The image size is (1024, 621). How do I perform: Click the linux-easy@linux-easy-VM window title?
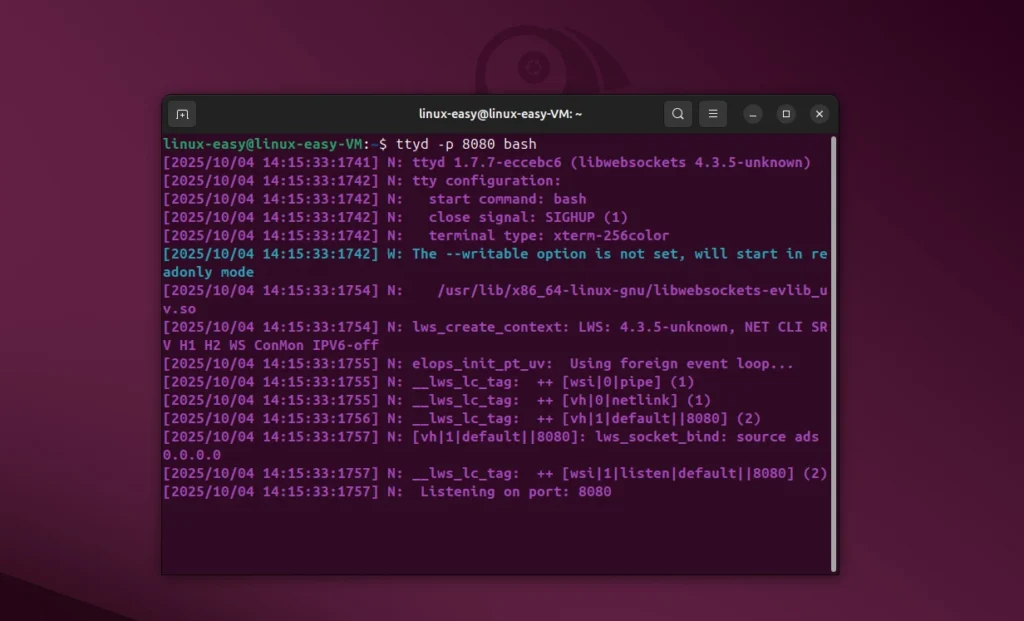point(500,114)
